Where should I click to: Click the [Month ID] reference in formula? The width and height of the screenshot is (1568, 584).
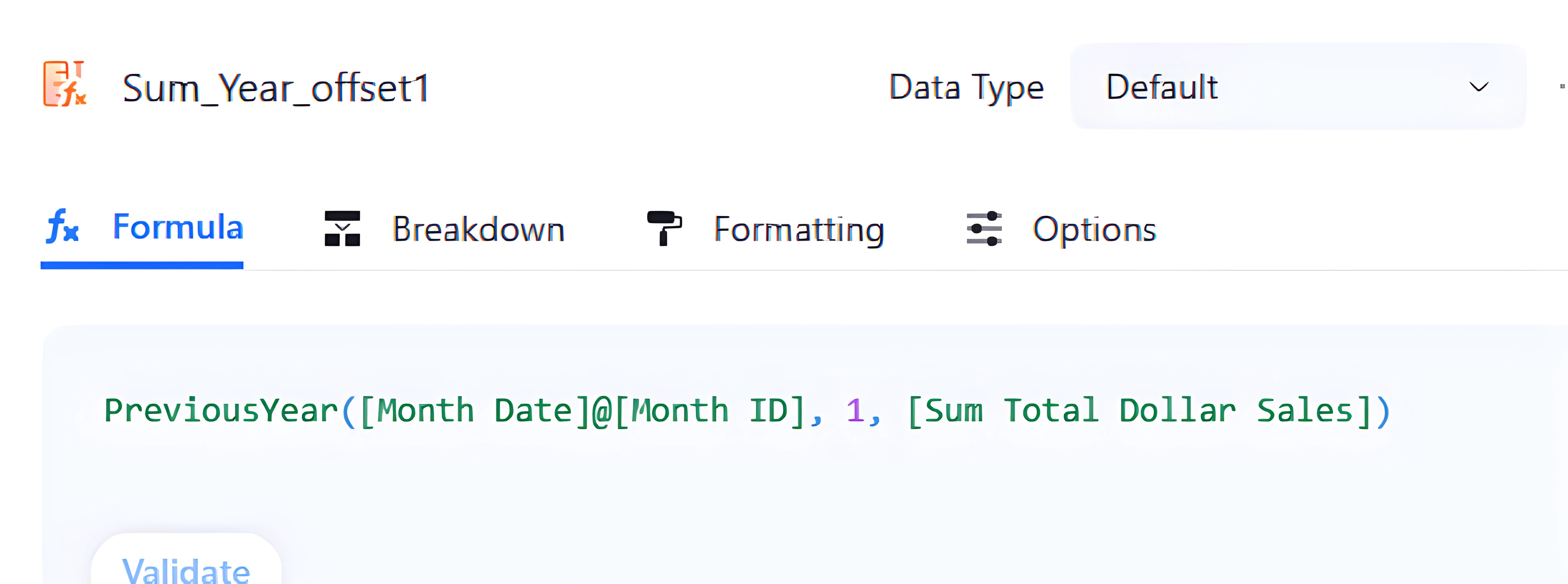tap(710, 410)
